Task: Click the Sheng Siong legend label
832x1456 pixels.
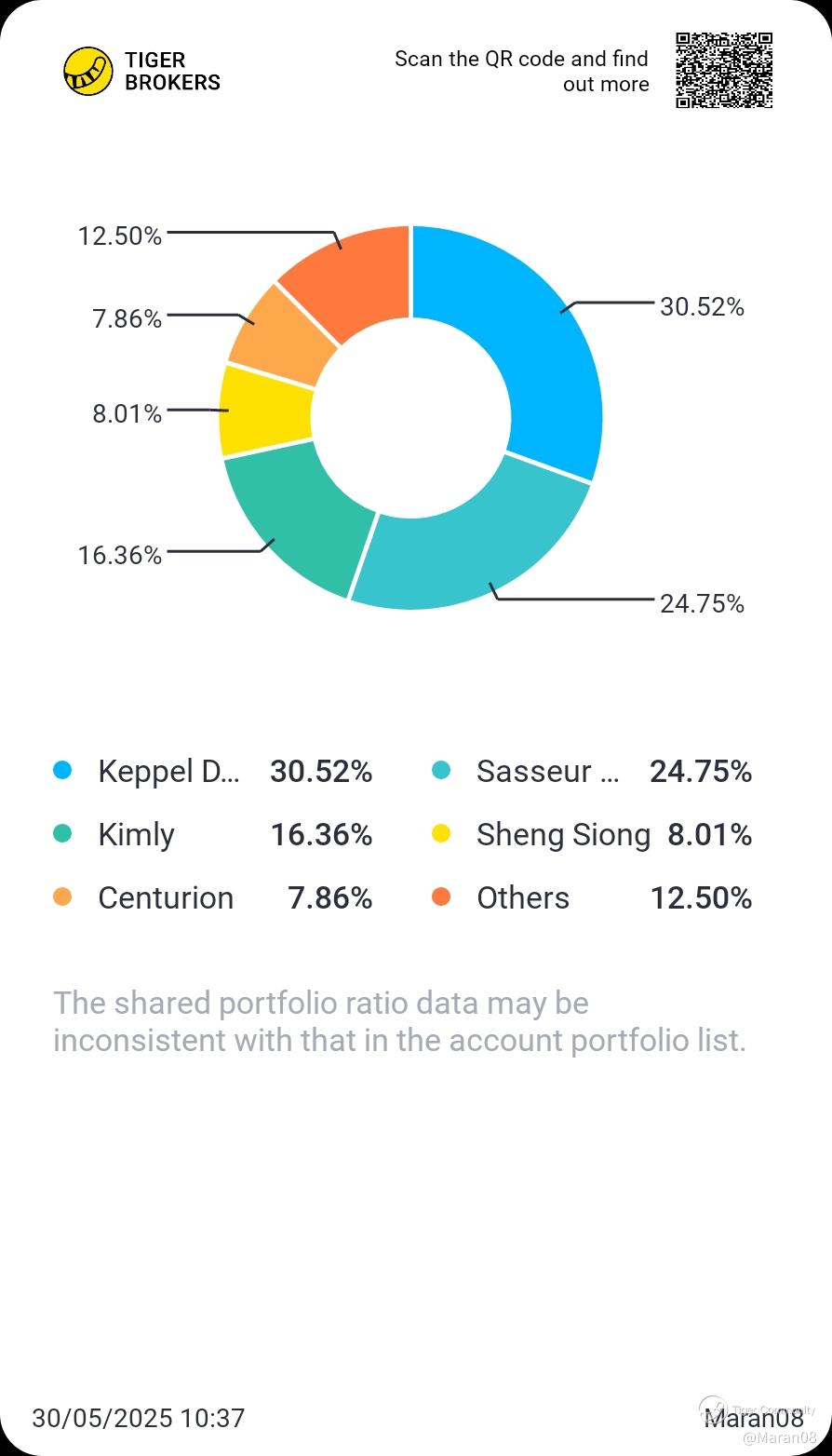Action: (x=563, y=835)
